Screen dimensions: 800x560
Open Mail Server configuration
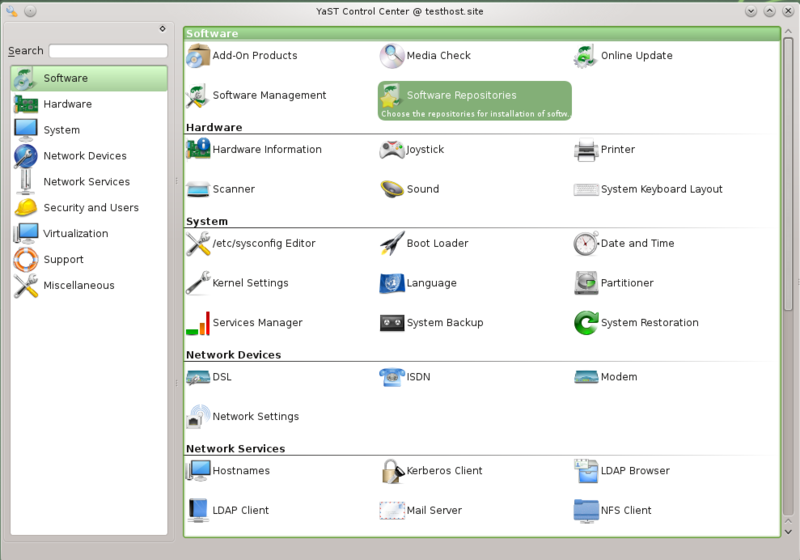[x=421, y=511]
